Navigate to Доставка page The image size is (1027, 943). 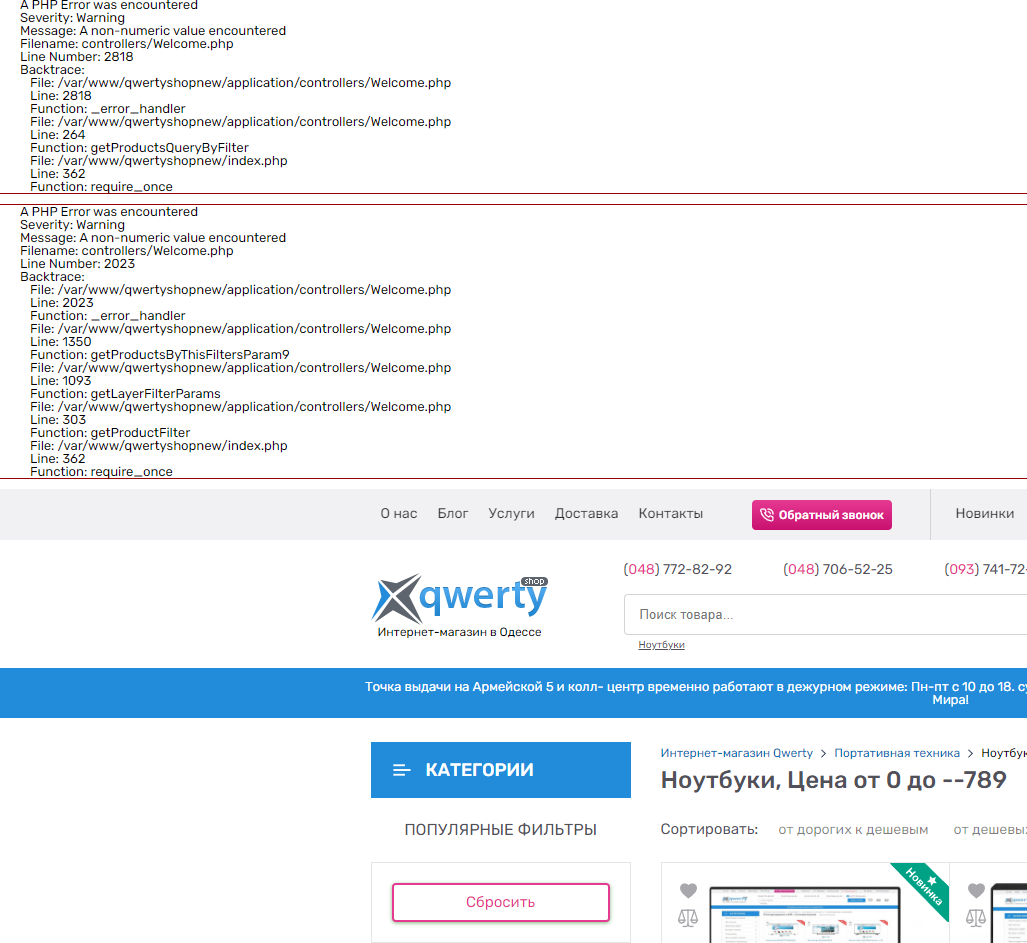[586, 514]
